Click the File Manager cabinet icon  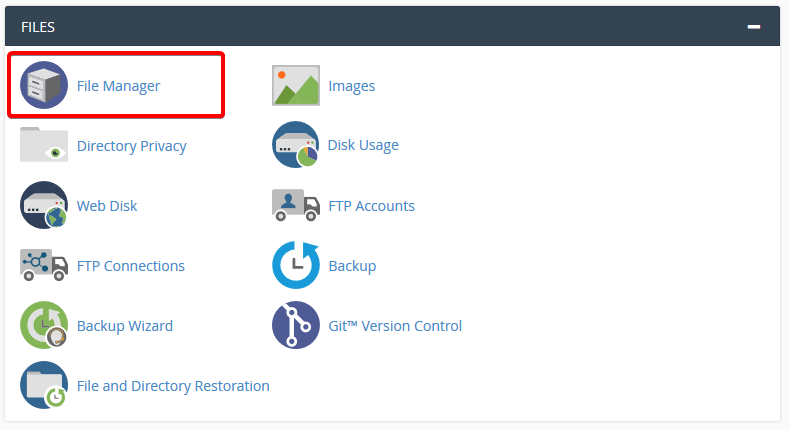click(x=44, y=86)
